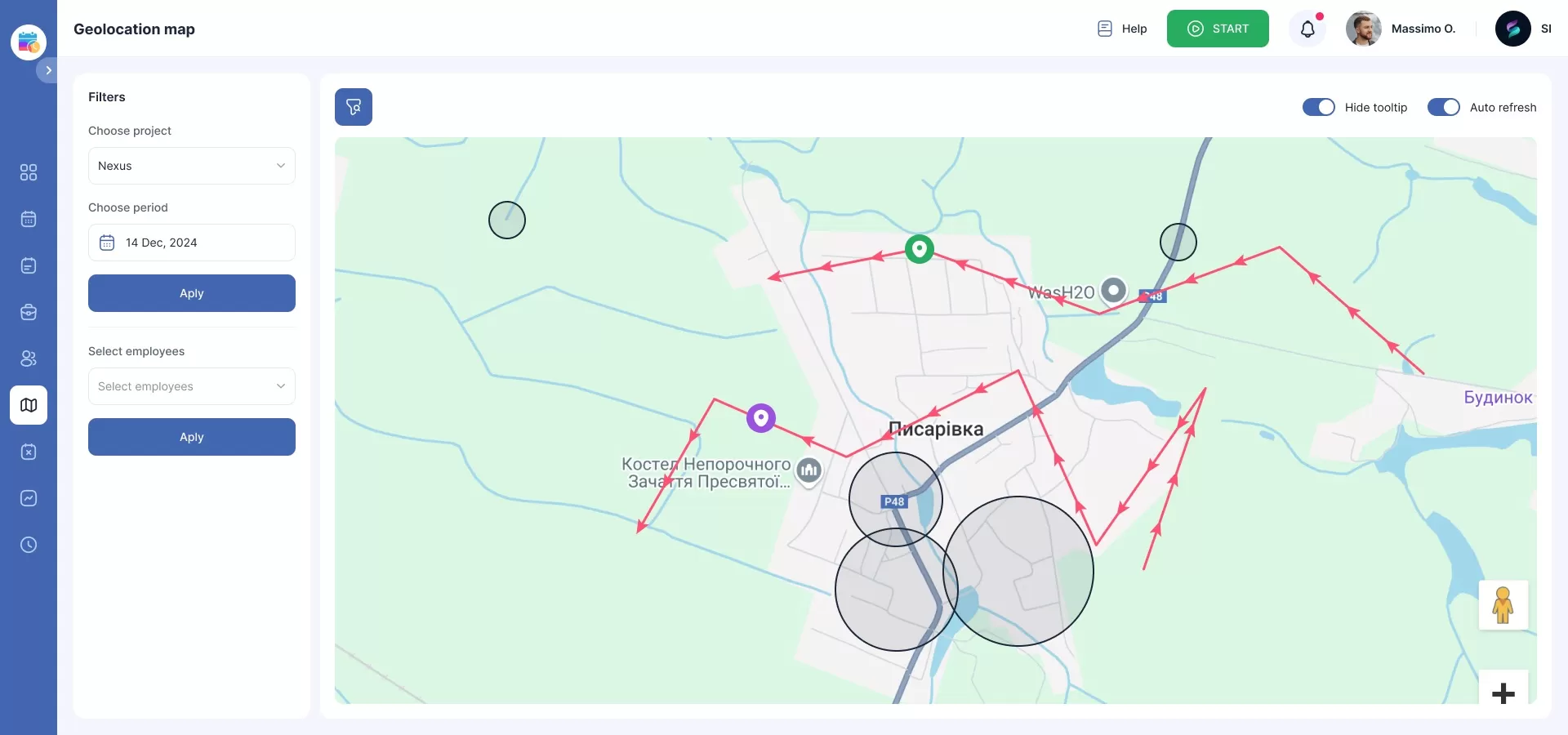Screen dimensions: 1568x735
Task: Open the map filter icon button
Action: (354, 107)
